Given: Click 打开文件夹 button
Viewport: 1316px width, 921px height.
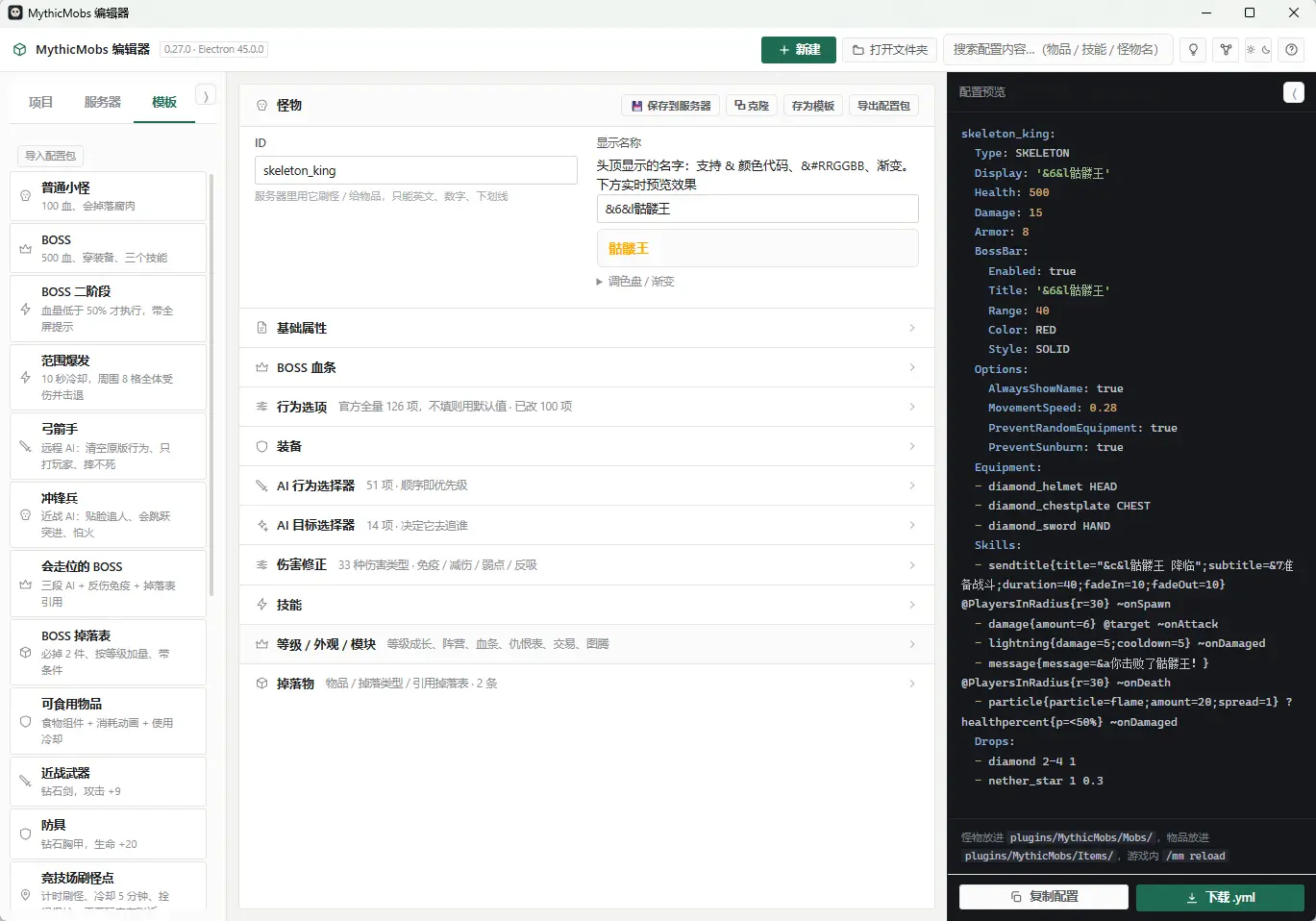Looking at the screenshot, I should [x=890, y=50].
